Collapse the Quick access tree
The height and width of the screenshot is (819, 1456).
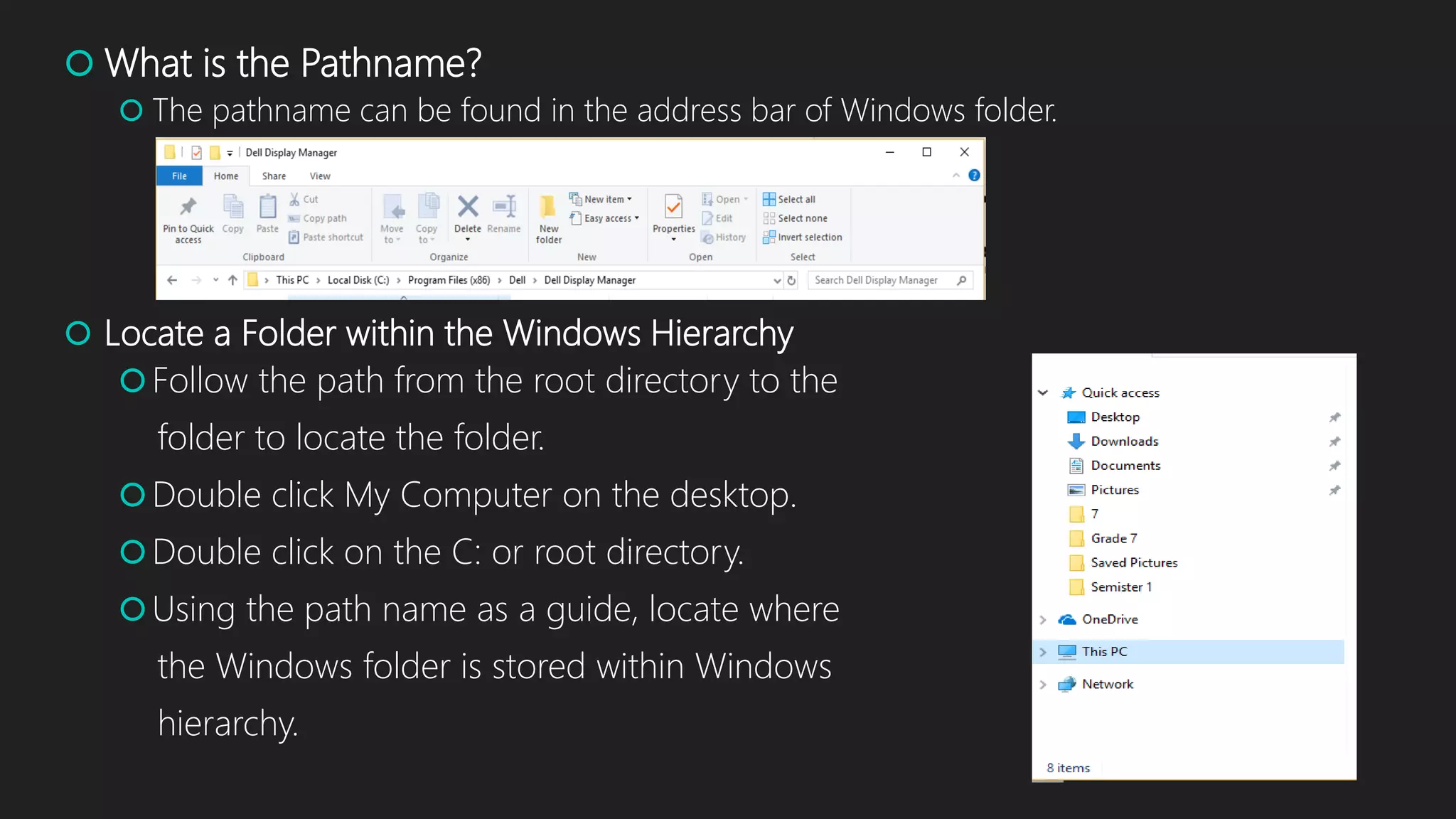1043,392
